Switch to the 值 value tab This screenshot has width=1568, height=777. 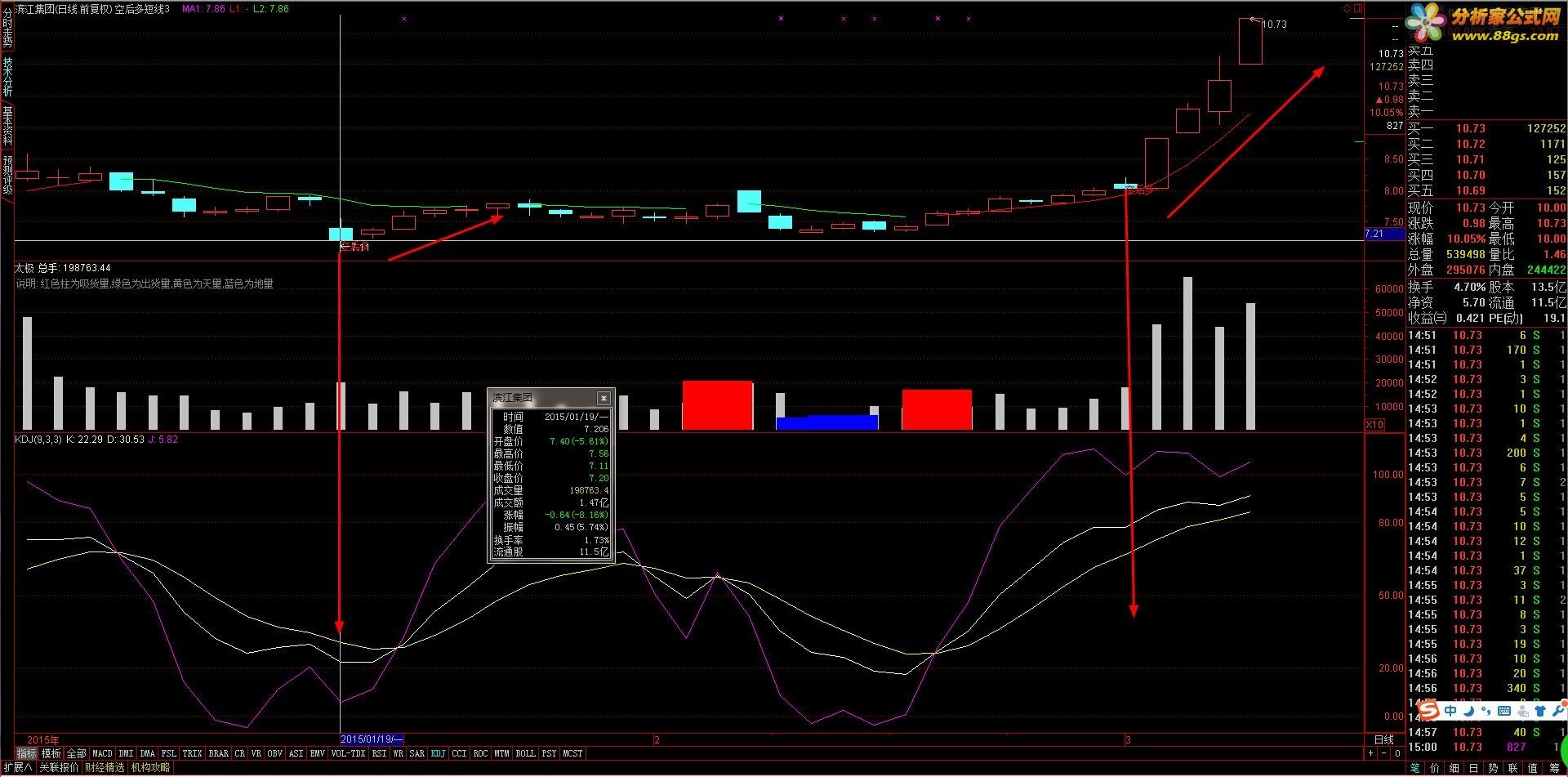[1532, 768]
